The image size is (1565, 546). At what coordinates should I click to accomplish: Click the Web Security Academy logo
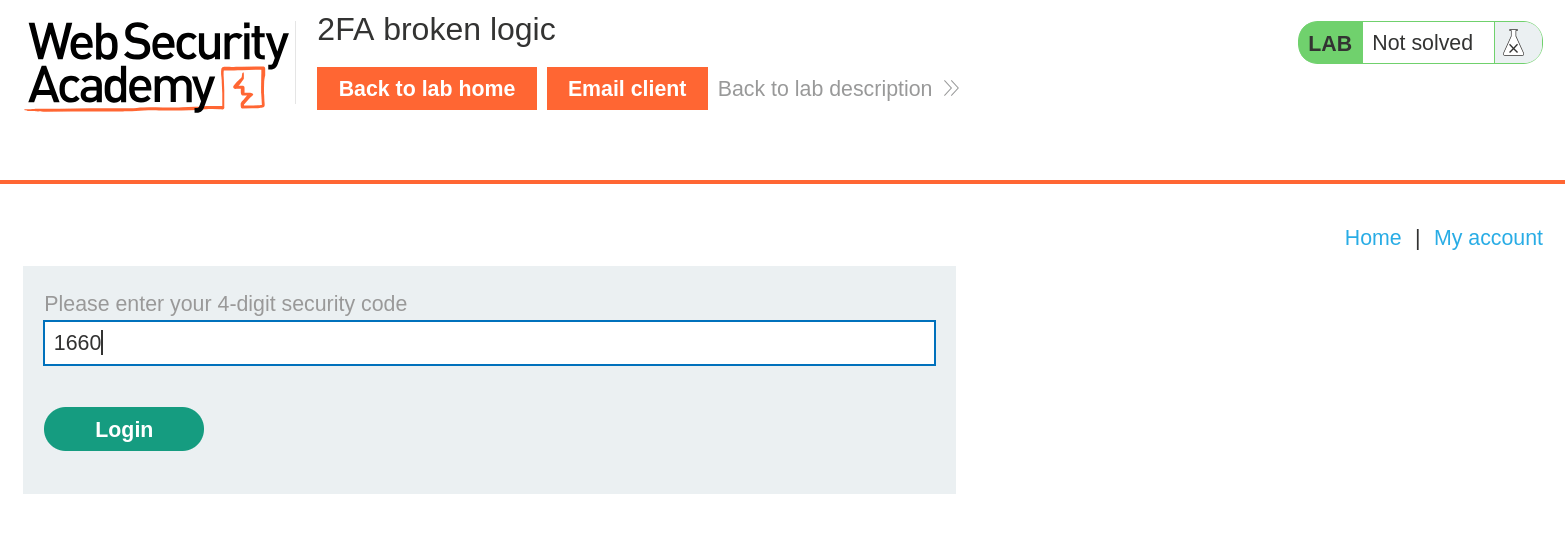(157, 65)
